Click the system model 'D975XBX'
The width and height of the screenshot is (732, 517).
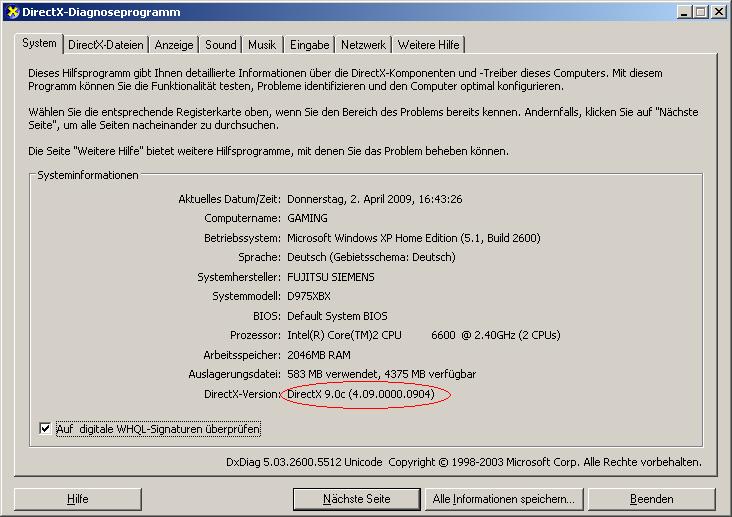(x=309, y=296)
